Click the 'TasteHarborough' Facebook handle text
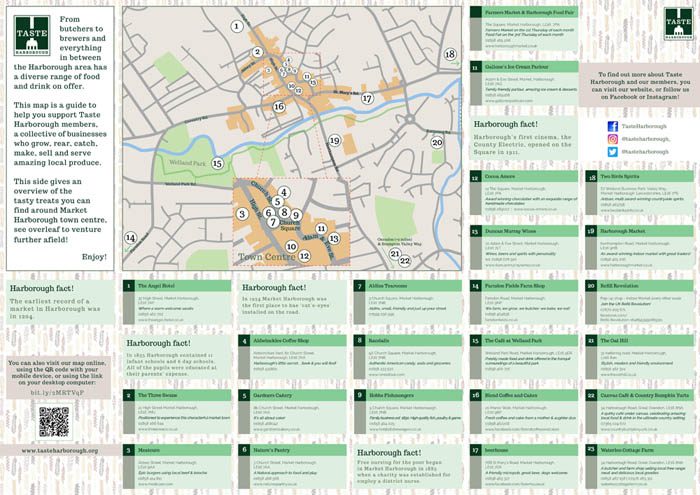The width and height of the screenshot is (700, 495). [x=644, y=126]
